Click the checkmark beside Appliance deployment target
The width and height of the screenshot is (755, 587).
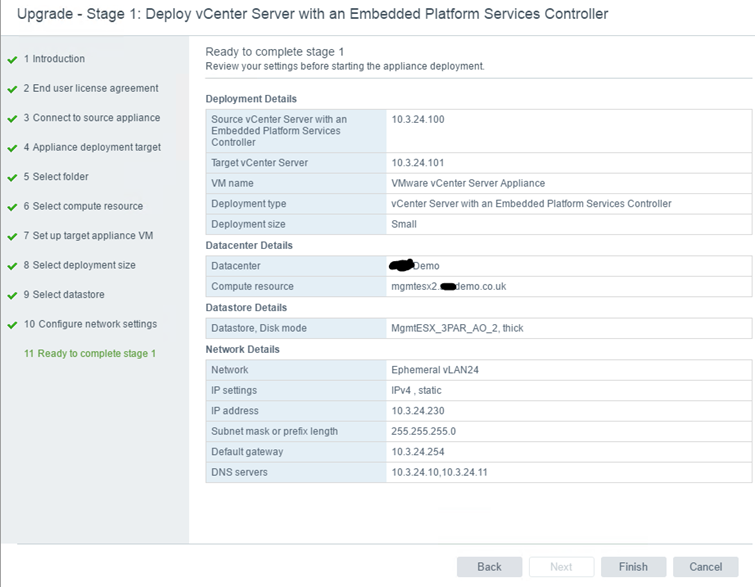point(13,148)
